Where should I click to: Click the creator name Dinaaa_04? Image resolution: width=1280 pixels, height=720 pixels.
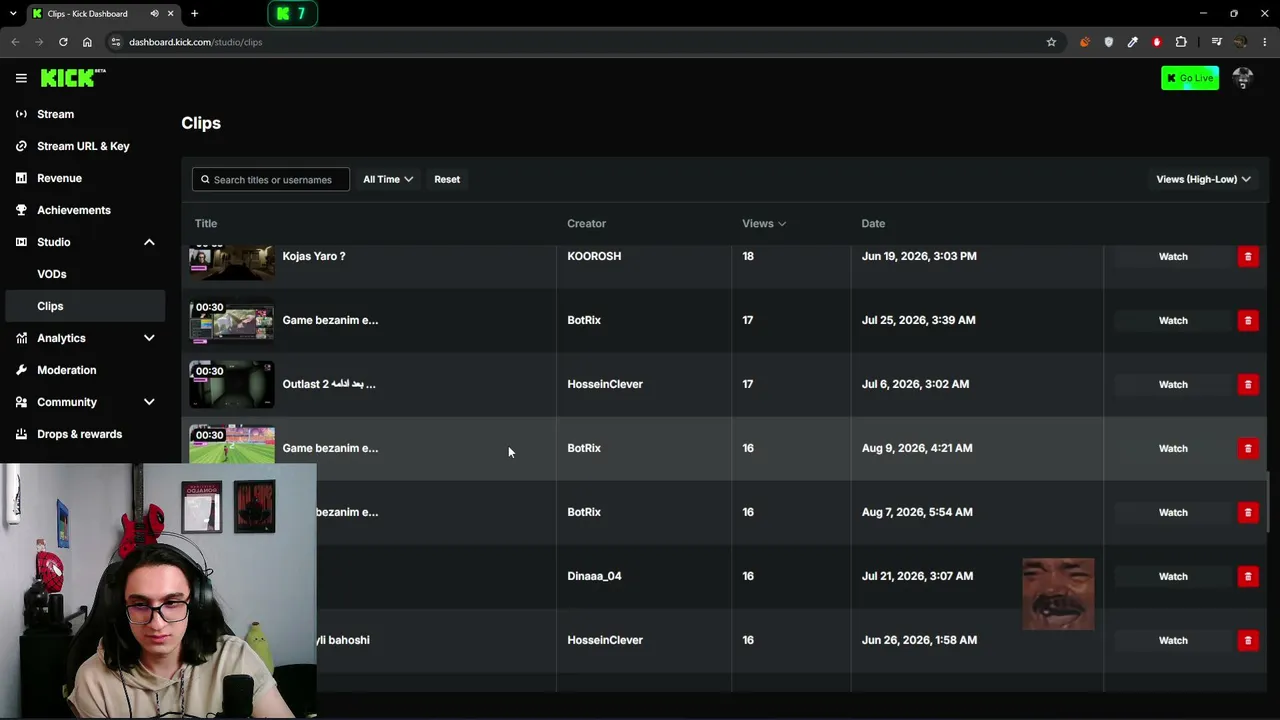click(594, 577)
